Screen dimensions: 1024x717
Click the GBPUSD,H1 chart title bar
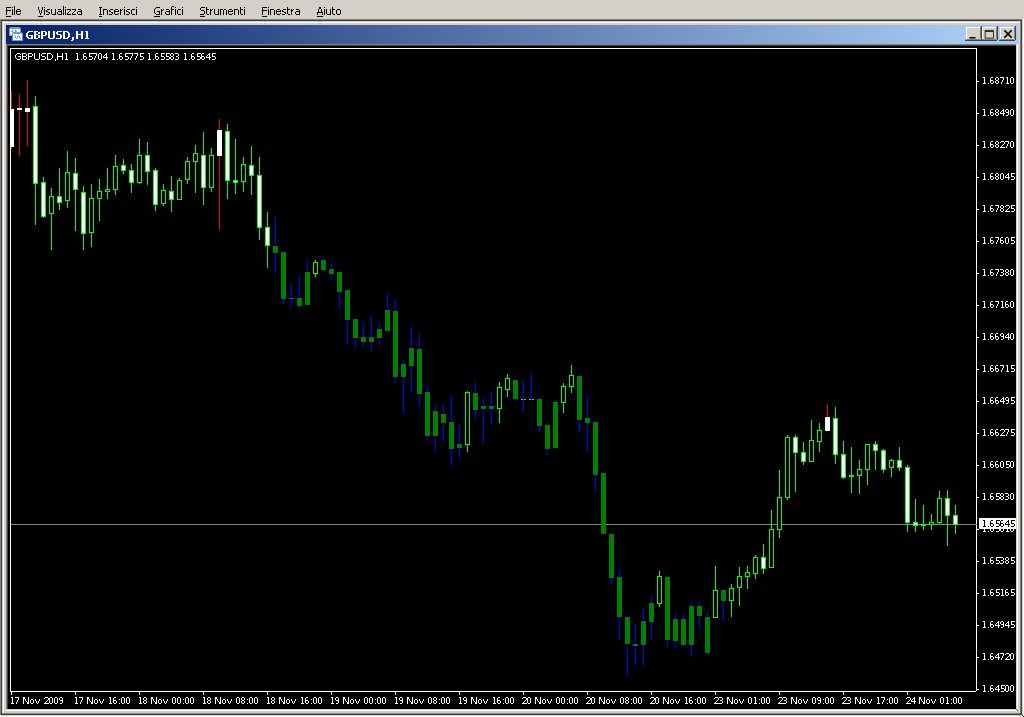[x=500, y=33]
